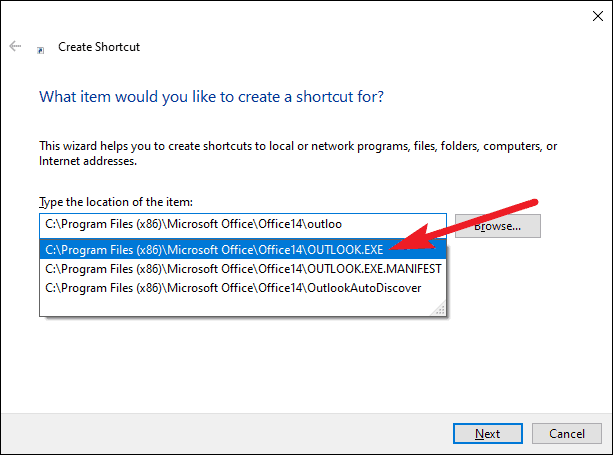Image resolution: width=613 pixels, height=455 pixels.
Task: Go back using the wizard's back arrow
Action: [x=15, y=46]
